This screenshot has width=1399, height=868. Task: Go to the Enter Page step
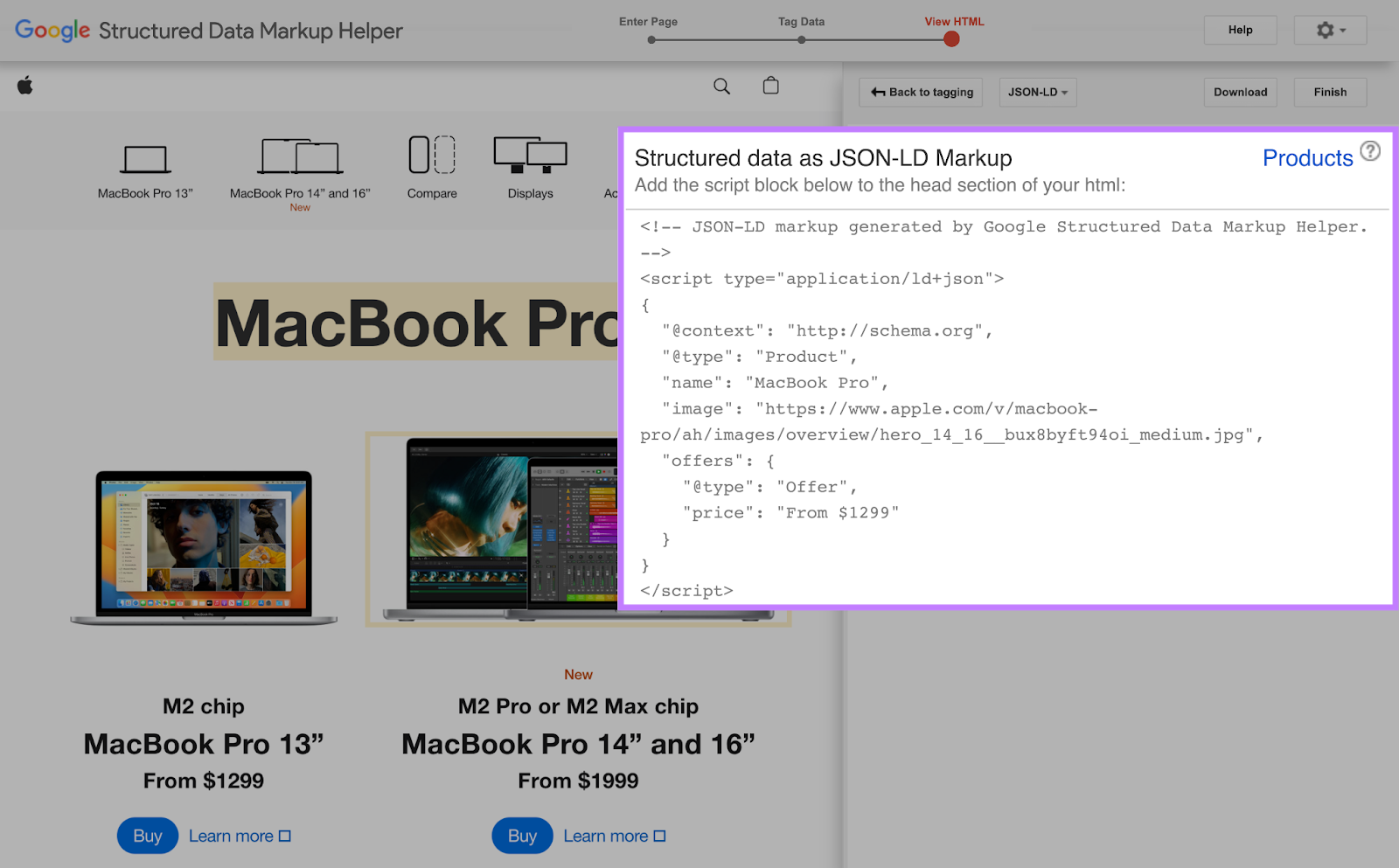coord(648,22)
